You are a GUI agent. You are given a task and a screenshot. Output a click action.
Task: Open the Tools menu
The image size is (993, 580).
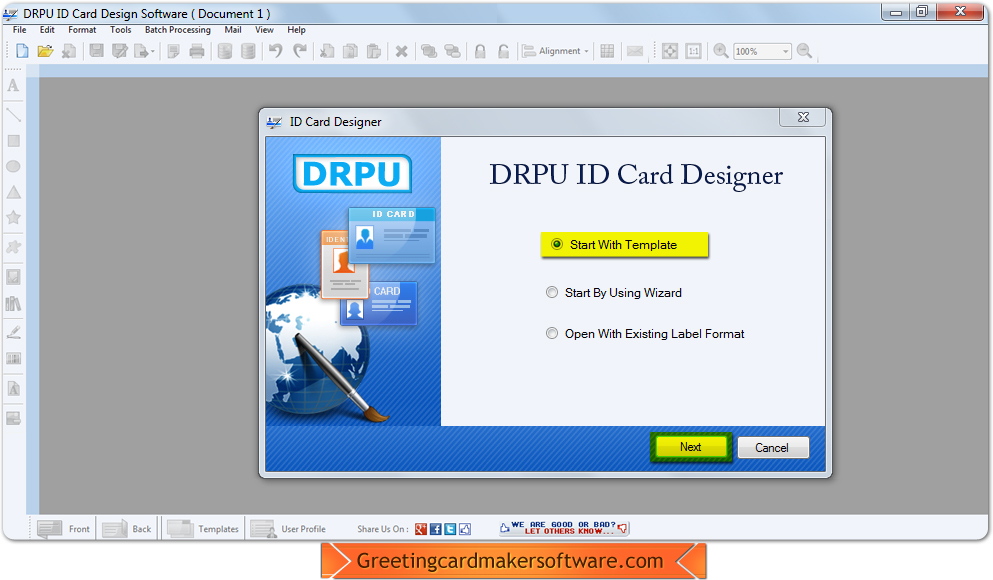coord(120,30)
